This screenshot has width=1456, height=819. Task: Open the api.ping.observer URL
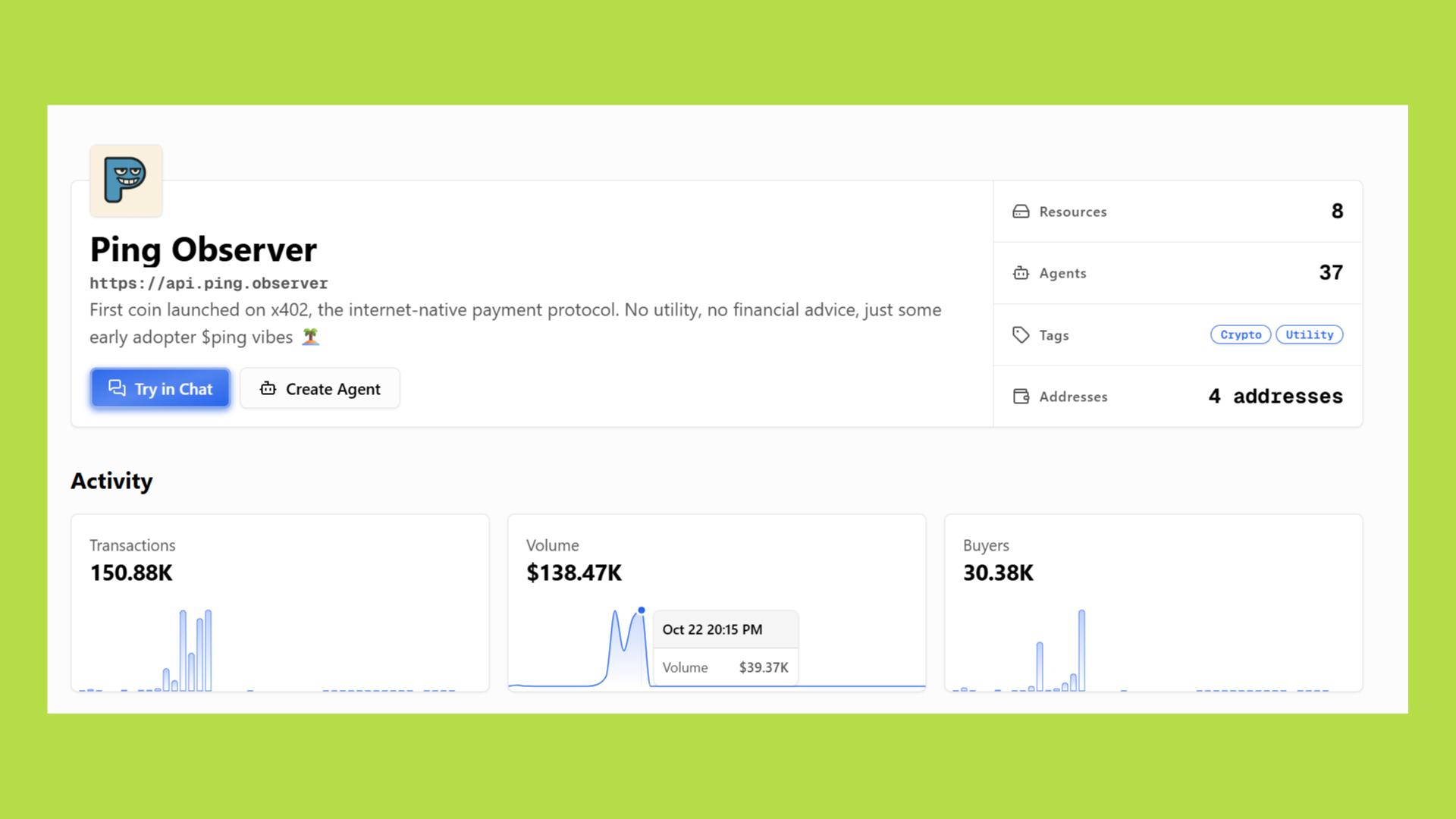click(x=209, y=283)
